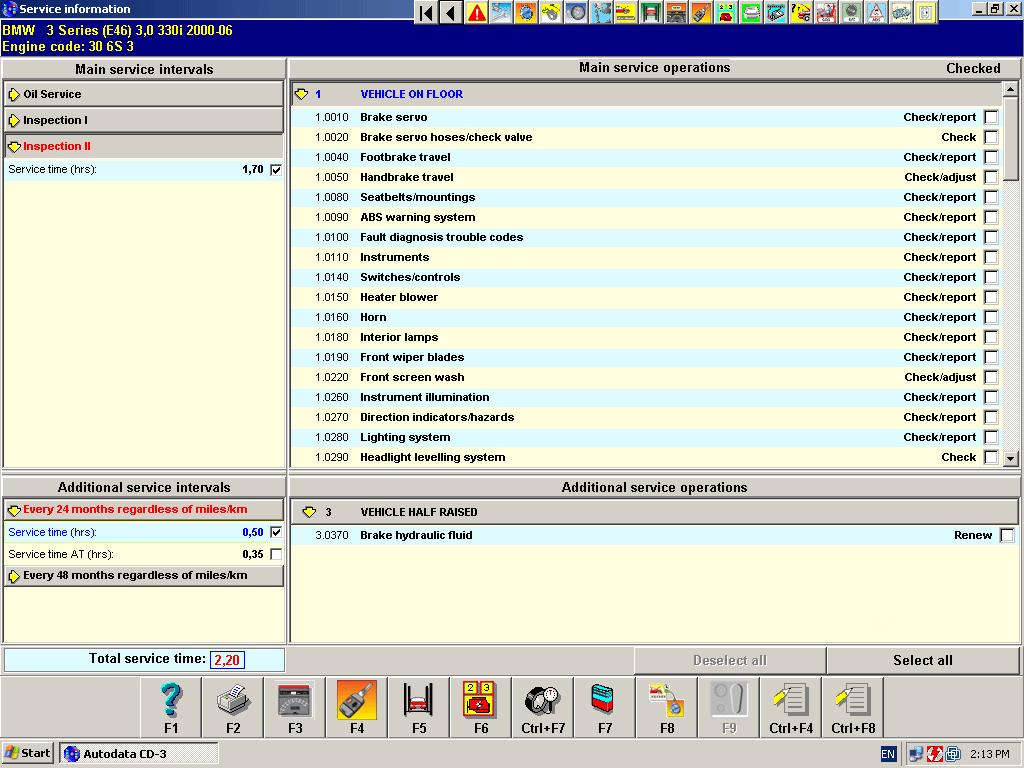Open the yellow switch panel icon
Viewport: 1024px width, 768px height.
click(925, 12)
